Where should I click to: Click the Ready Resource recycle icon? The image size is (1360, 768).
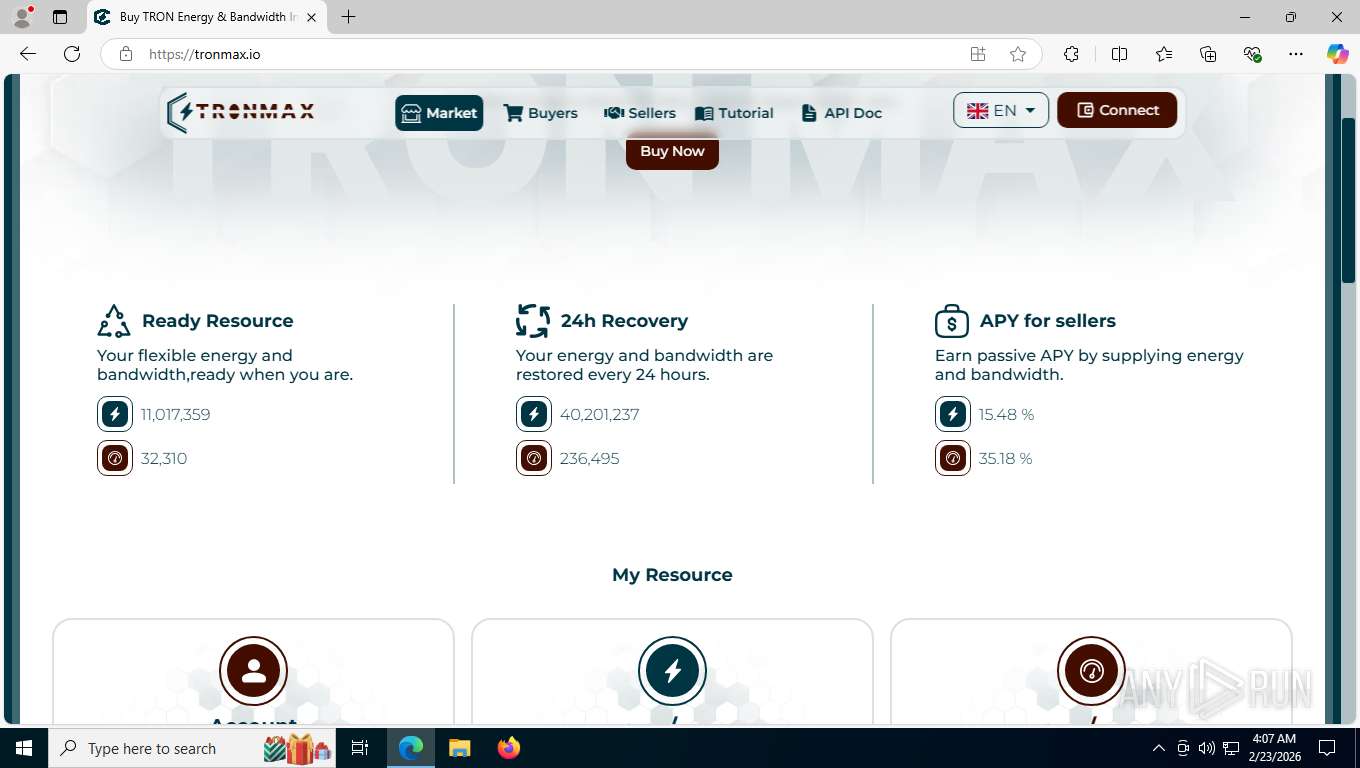(x=114, y=321)
